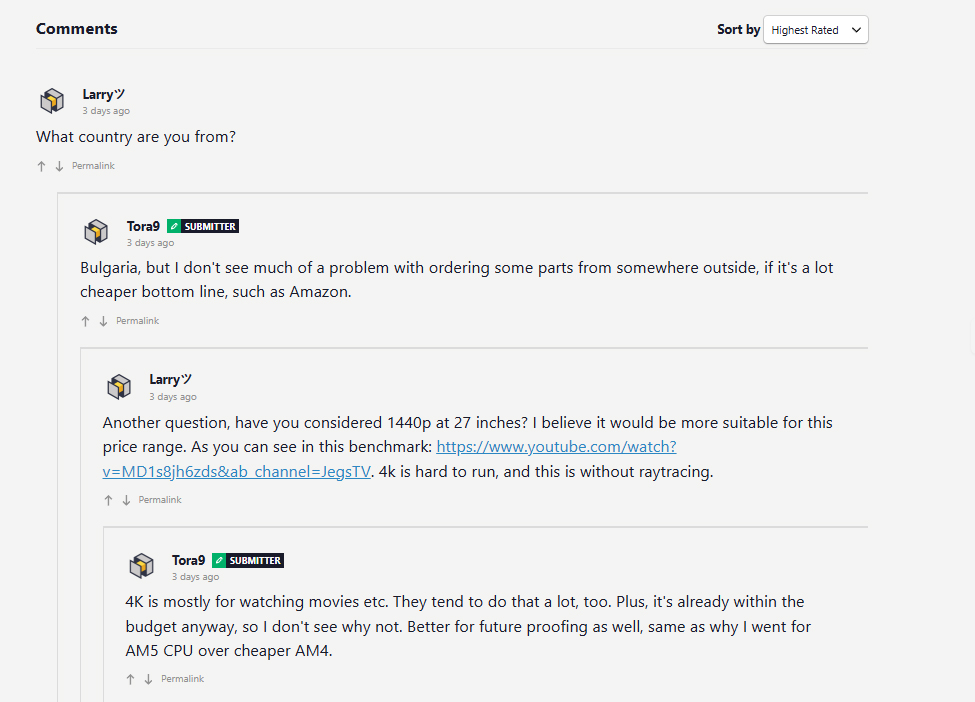
Task: Open Tora9's username on the 4K comment
Action: pos(188,560)
